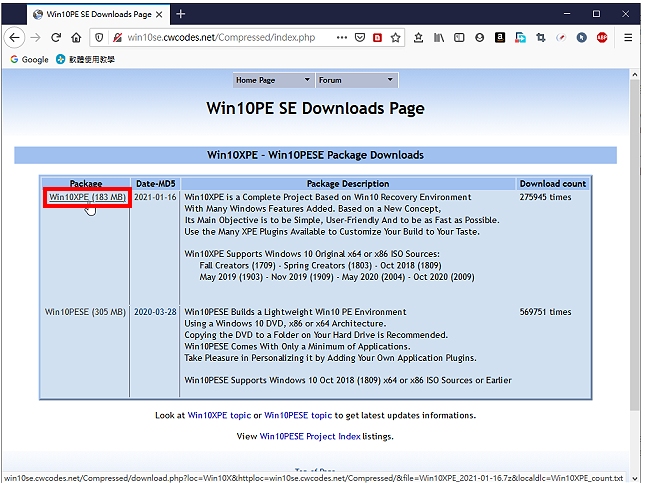
Task: Click the dark blue circle extension icon
Action: coord(581,38)
